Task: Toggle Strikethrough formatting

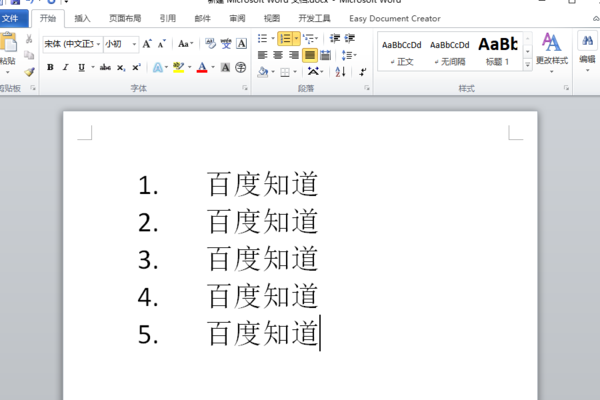Action: pos(105,68)
